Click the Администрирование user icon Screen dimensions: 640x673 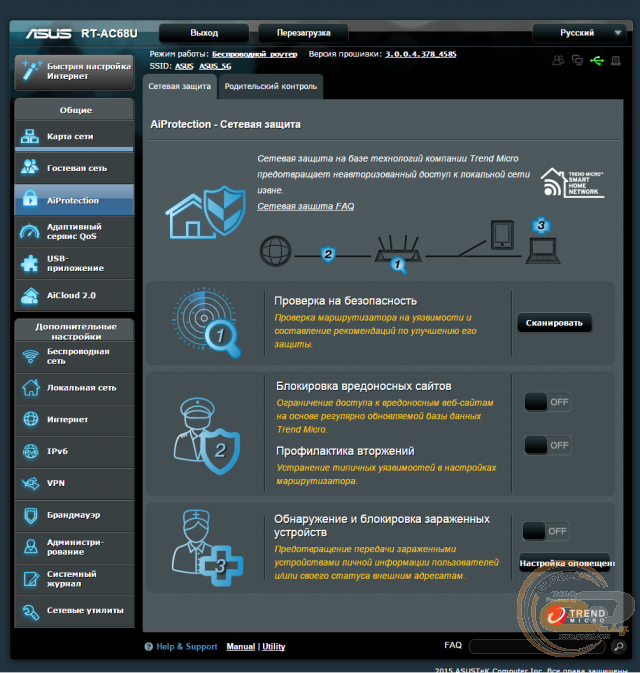point(30,547)
